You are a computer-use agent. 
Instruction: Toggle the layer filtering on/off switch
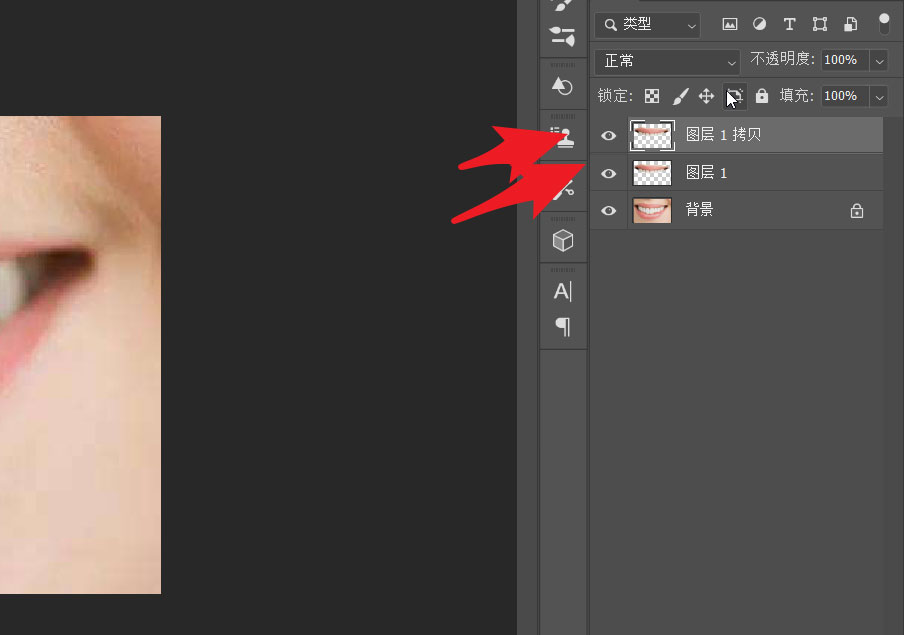(x=883, y=24)
